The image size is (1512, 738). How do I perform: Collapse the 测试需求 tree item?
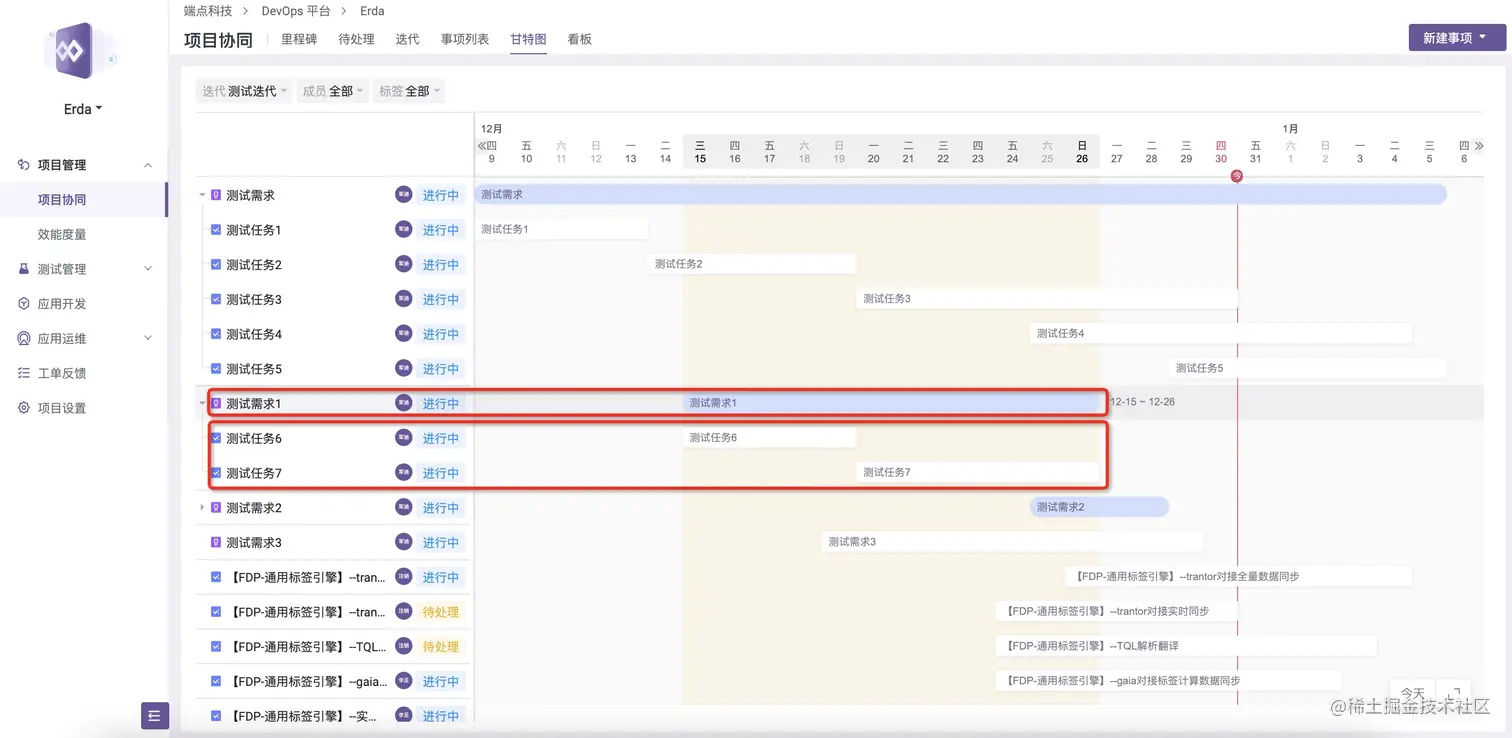tap(201, 194)
